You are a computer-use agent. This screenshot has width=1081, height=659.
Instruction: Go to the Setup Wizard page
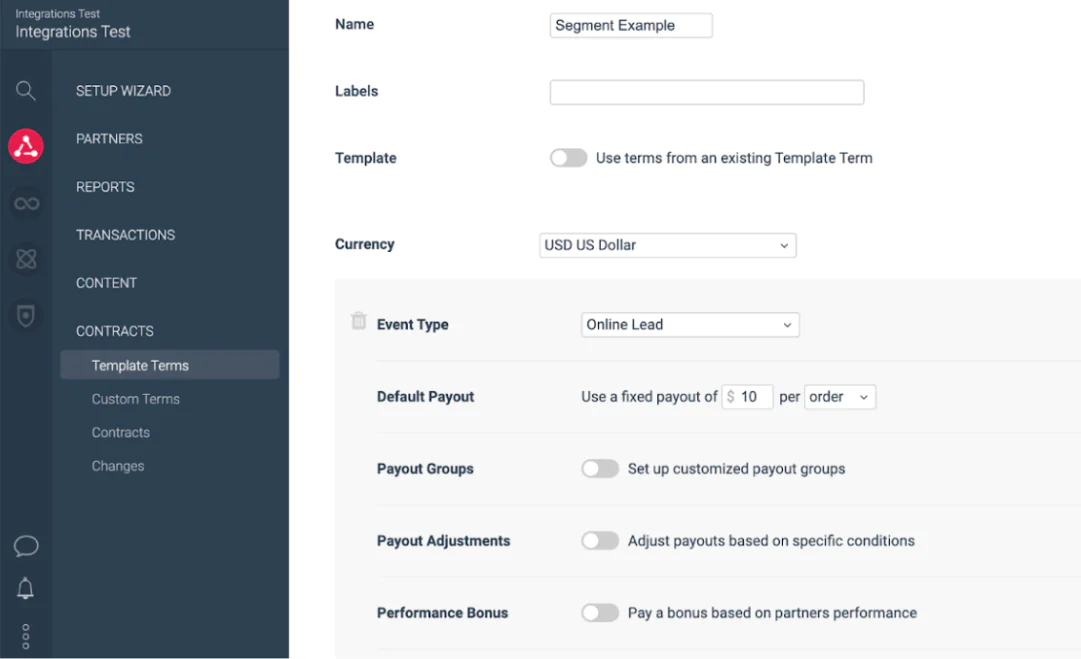[x=125, y=90]
